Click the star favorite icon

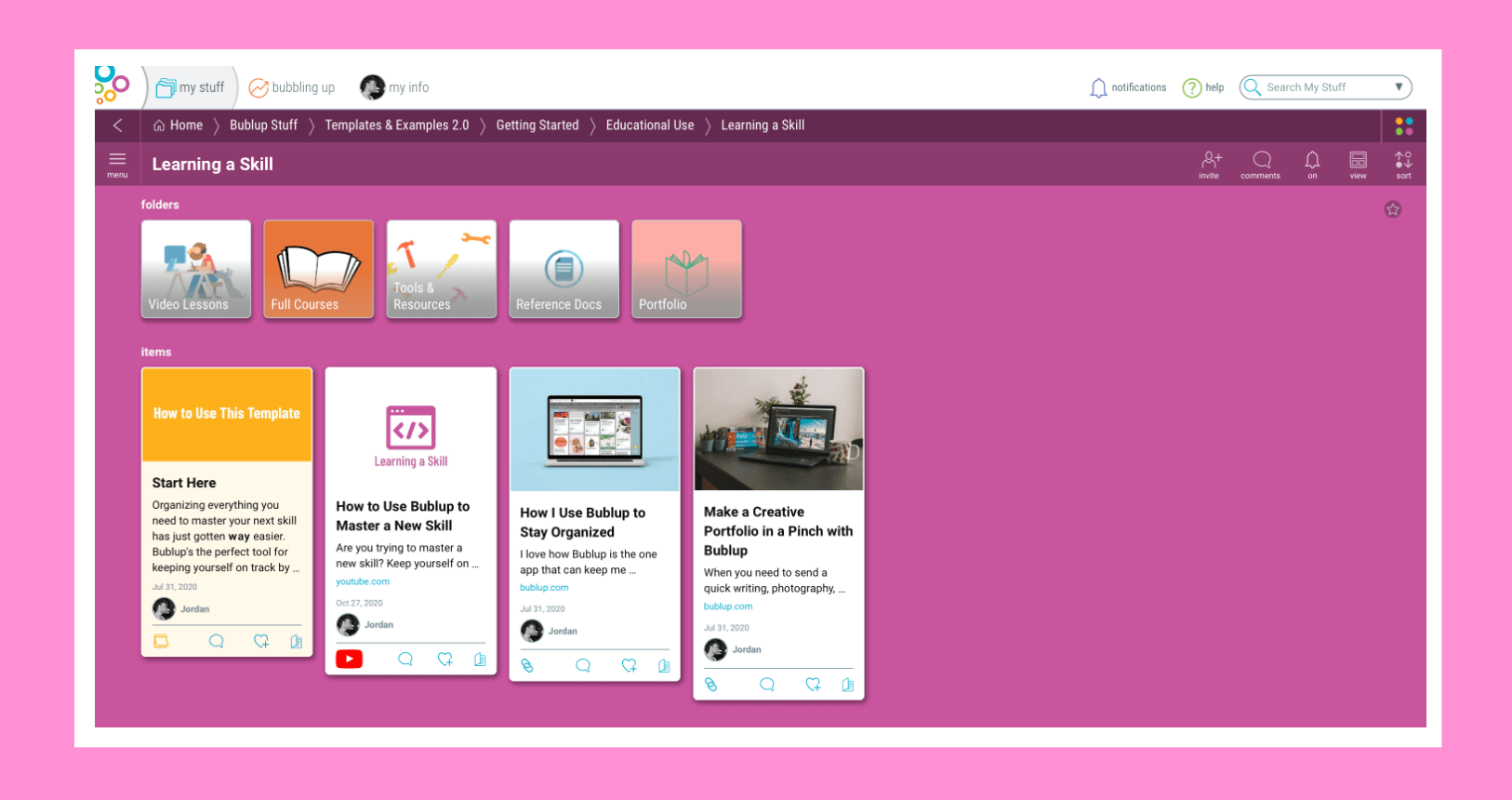(1393, 209)
